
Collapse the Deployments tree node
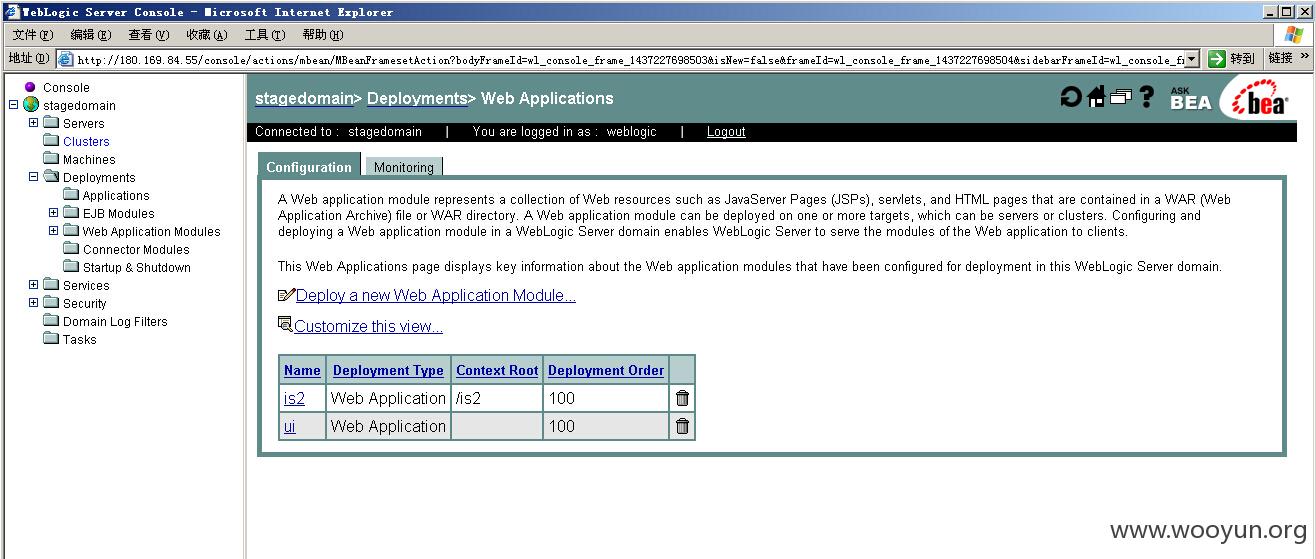[33, 177]
